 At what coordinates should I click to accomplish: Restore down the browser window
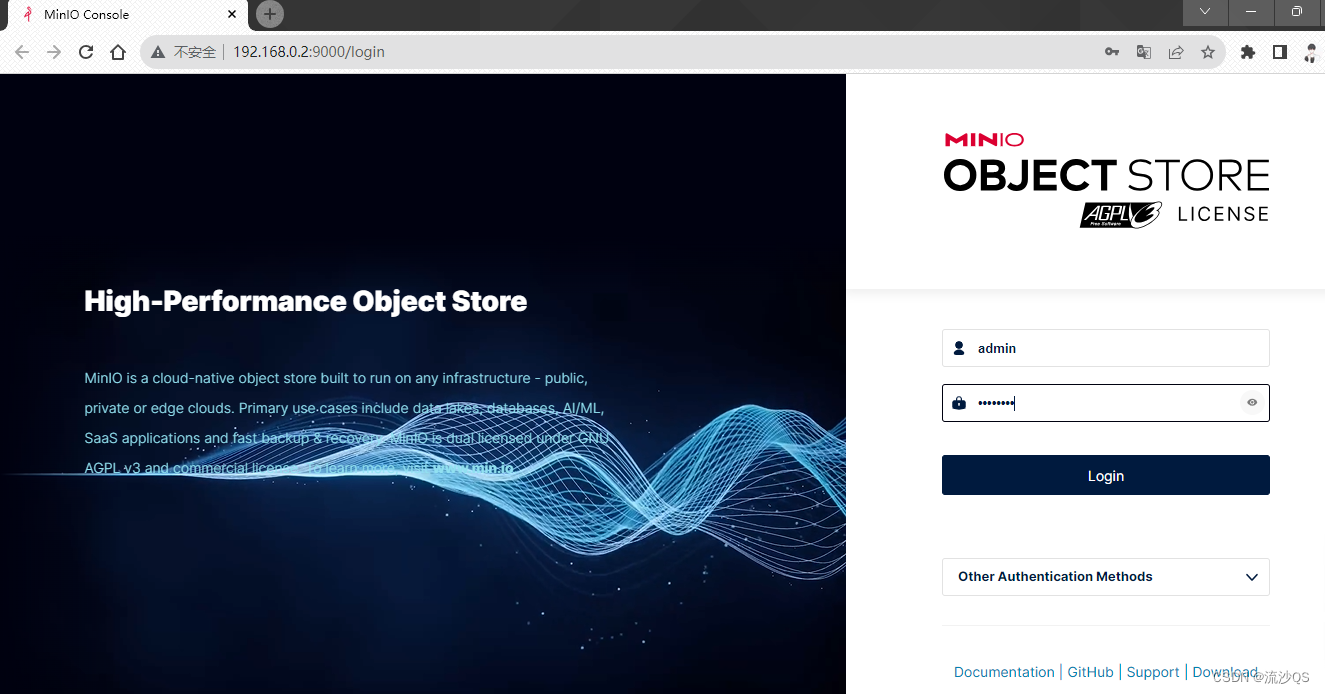tap(1297, 12)
